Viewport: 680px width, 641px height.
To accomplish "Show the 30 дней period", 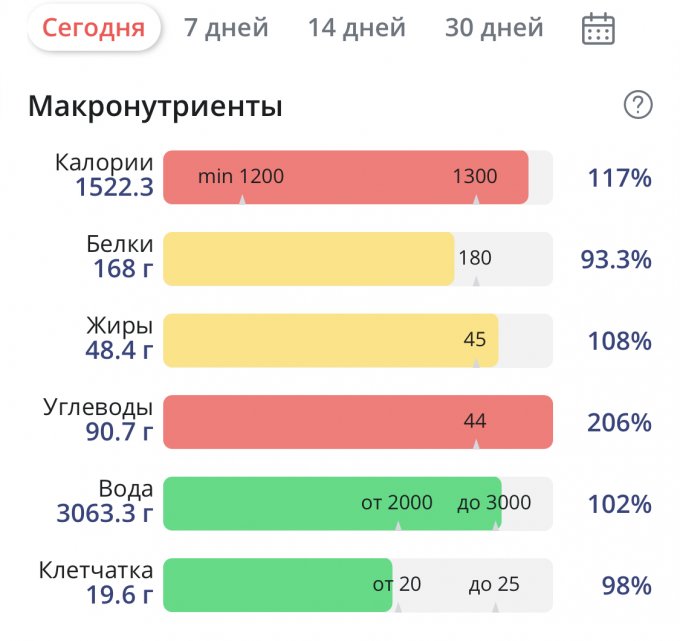I will (494, 28).
